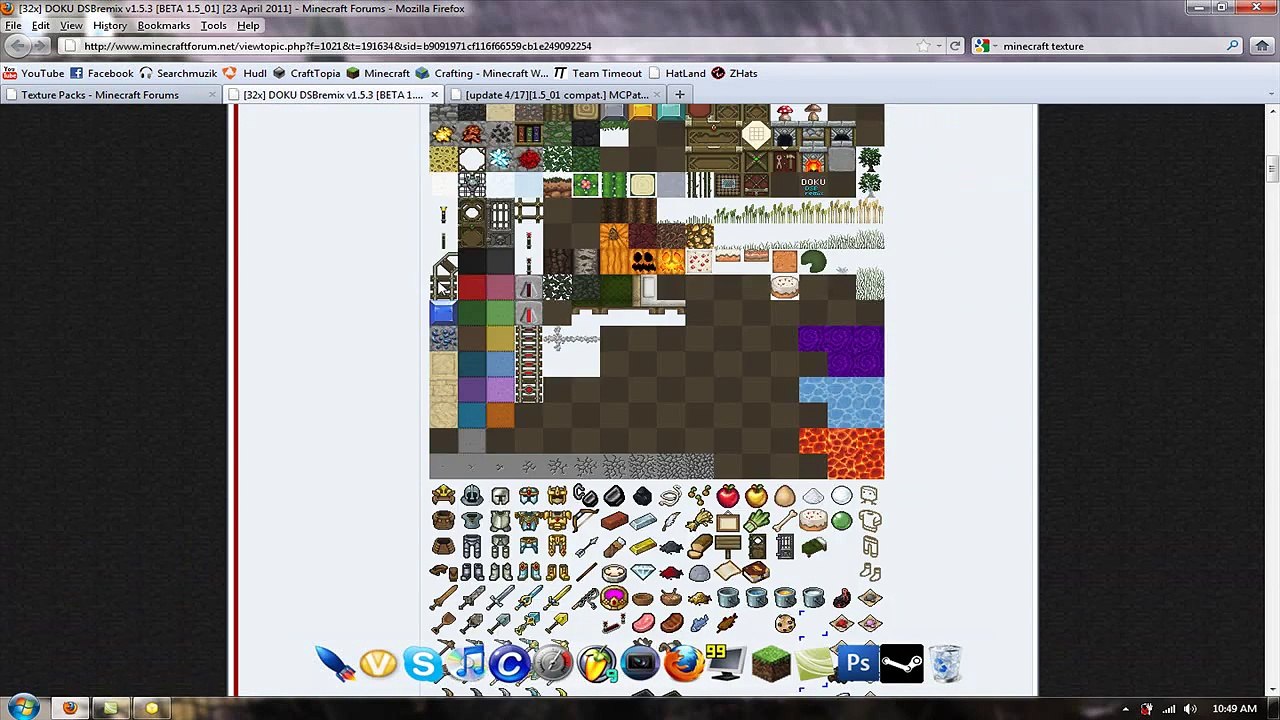Open FL Studio from the dock

click(x=596, y=664)
